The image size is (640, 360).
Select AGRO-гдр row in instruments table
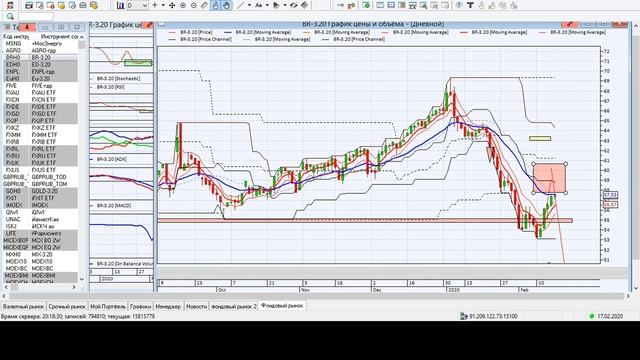40,51
